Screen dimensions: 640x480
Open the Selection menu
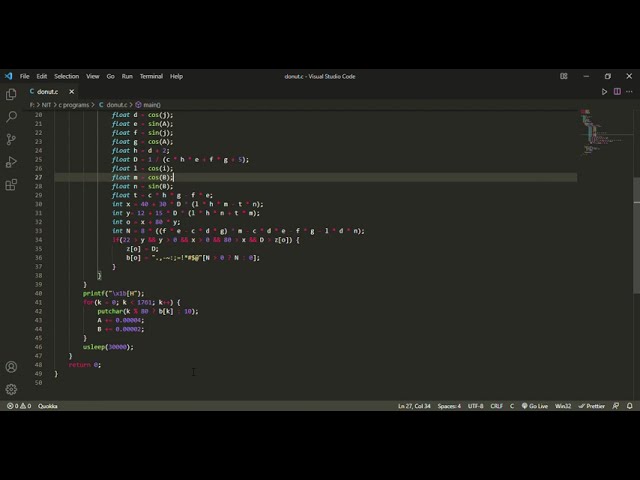[67, 76]
